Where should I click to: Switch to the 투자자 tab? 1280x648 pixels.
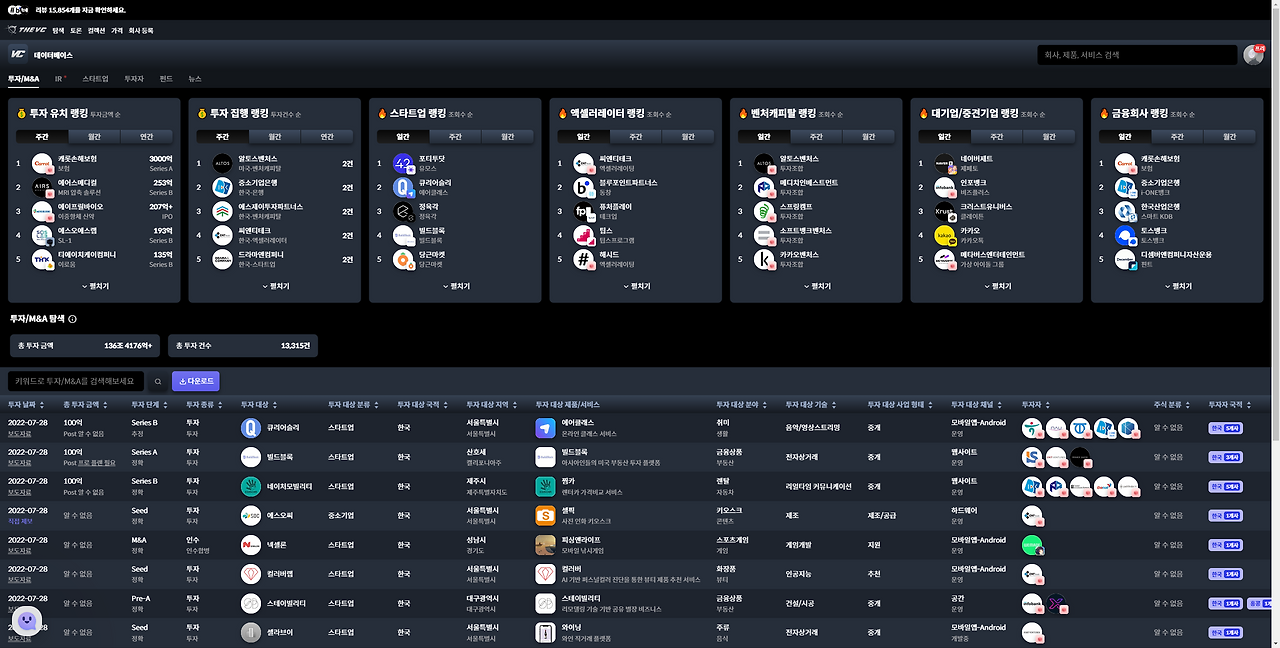click(x=134, y=78)
